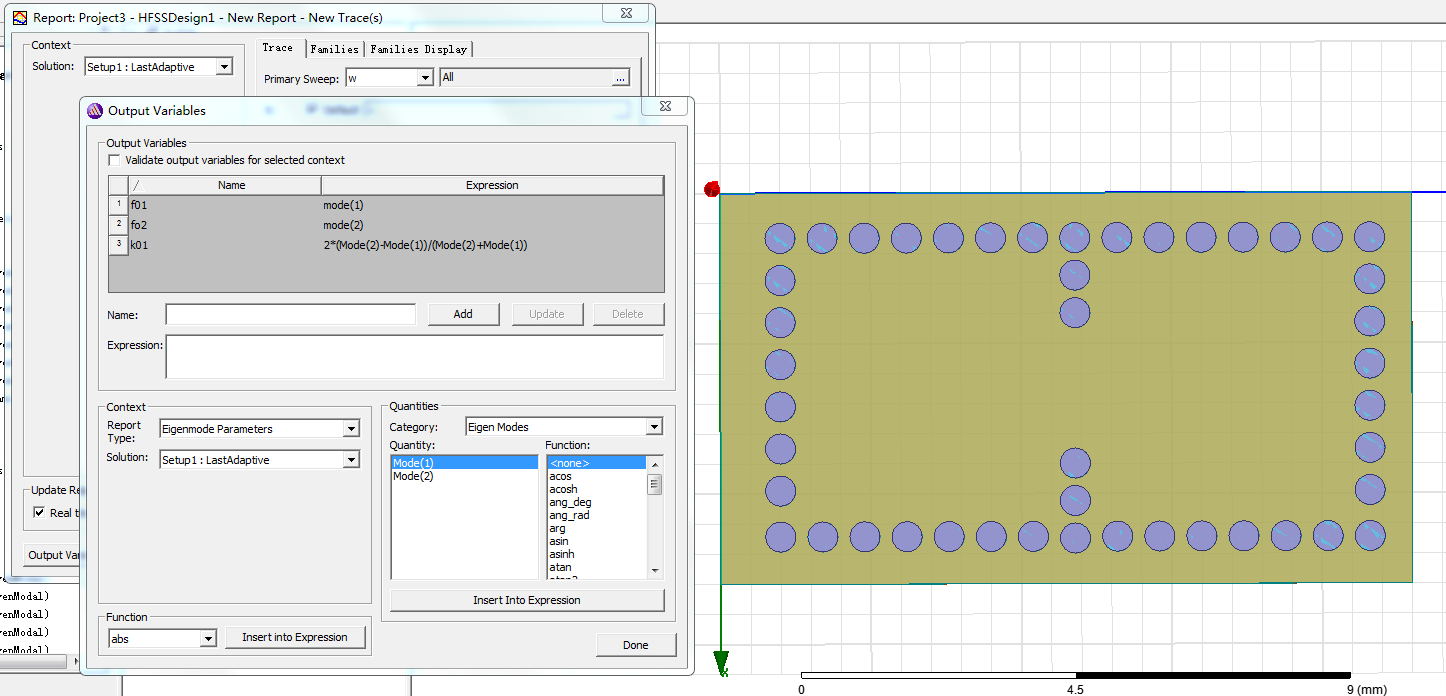Screen dimensions: 1446x696
Task: Switch to the Trace tab
Action: (278, 48)
